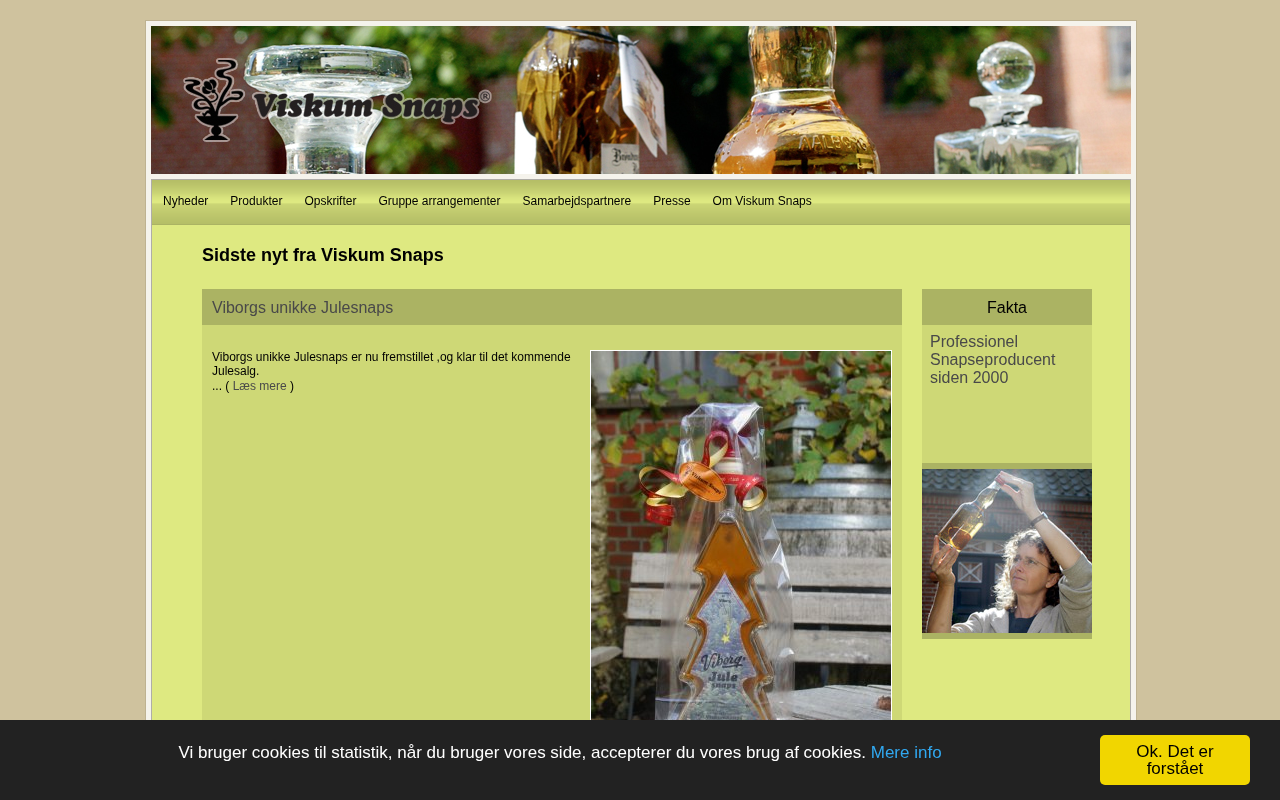View the Julesnaps bottle photo

pos(741,535)
